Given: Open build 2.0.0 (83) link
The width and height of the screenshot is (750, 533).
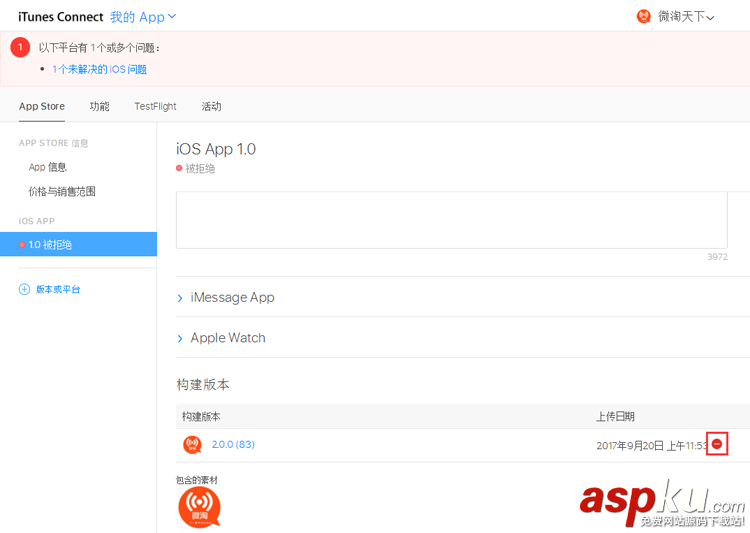Looking at the screenshot, I should coord(233,444).
